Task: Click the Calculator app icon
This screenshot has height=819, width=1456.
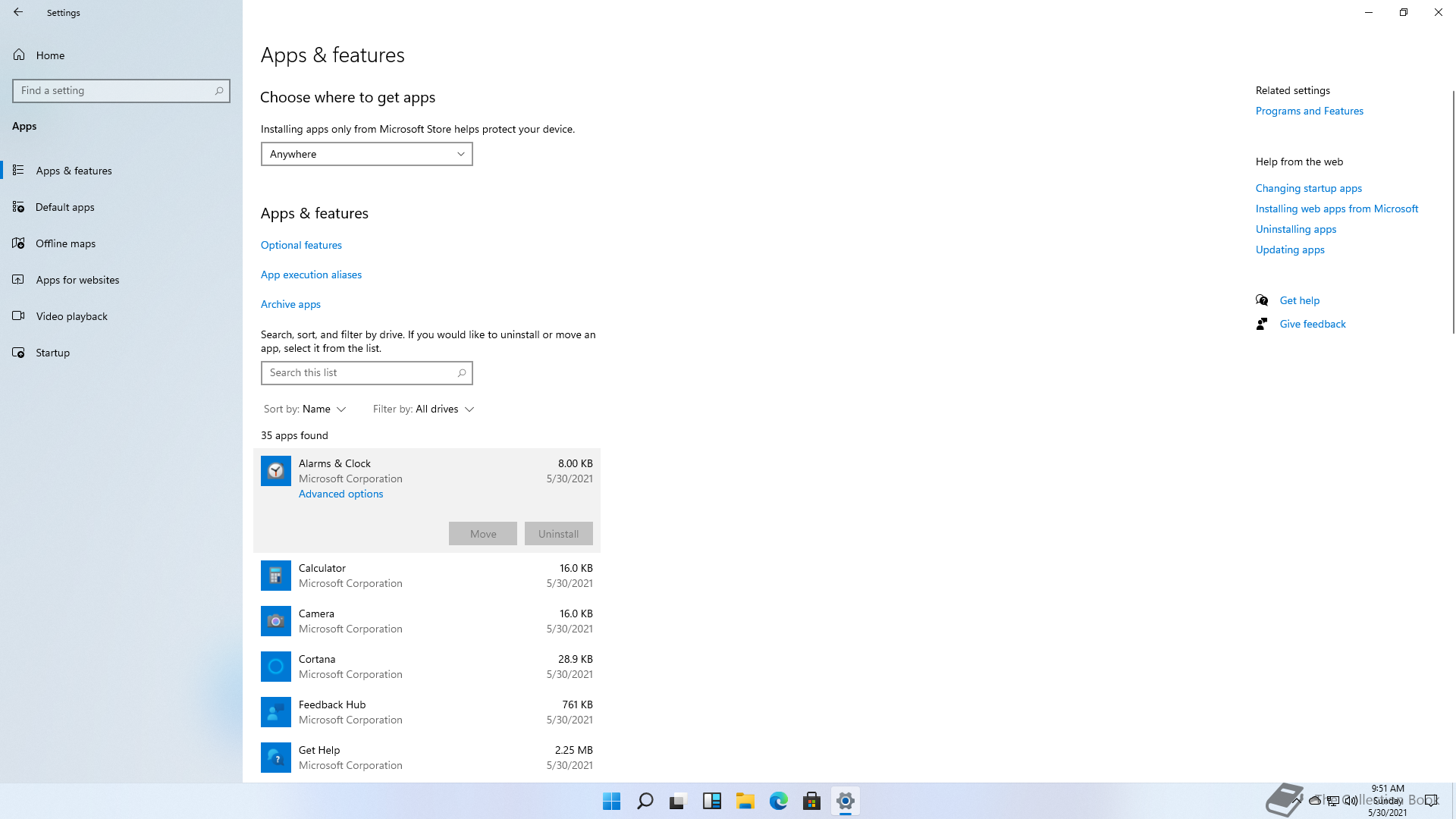Action: click(276, 576)
